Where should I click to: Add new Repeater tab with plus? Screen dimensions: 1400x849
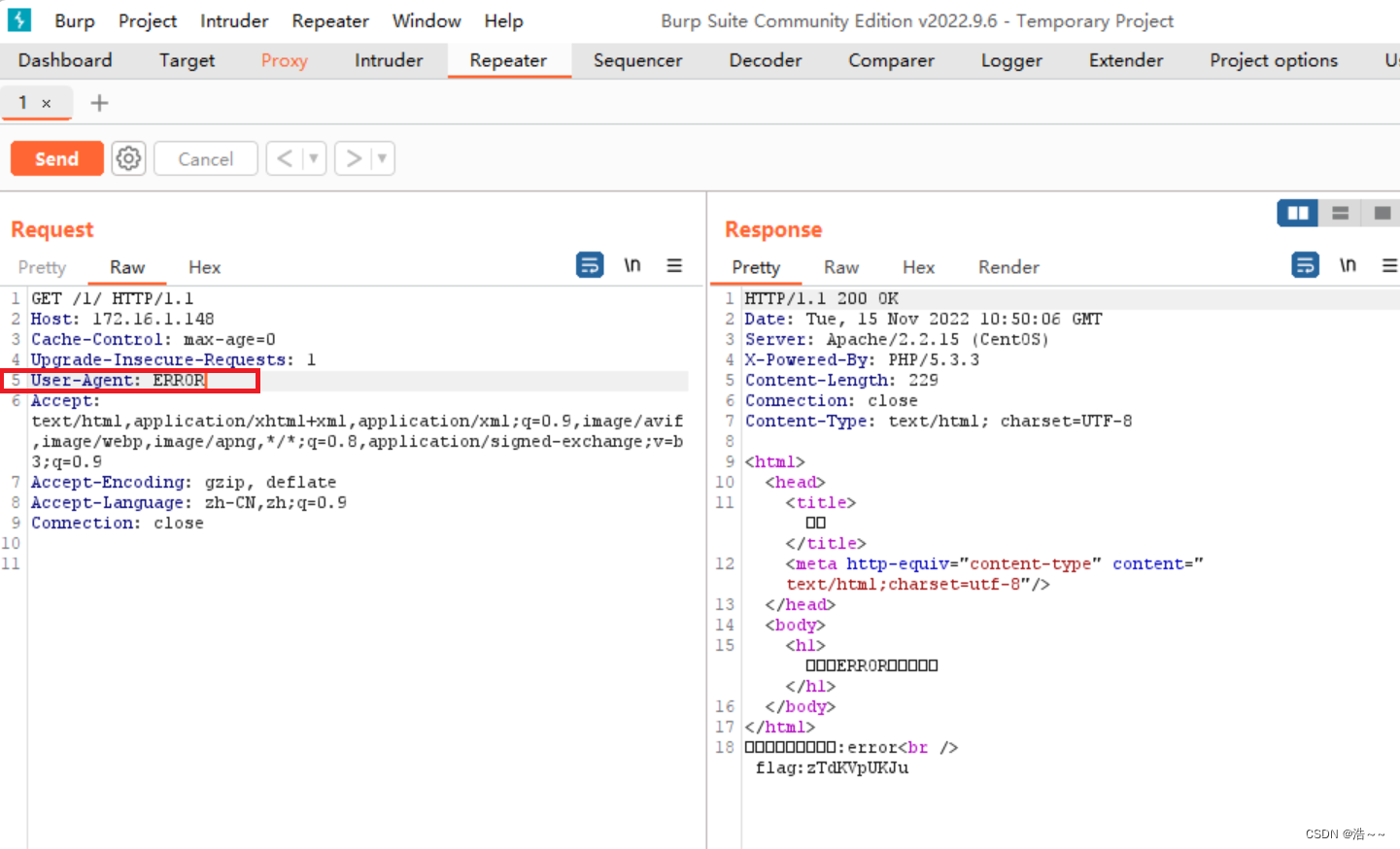(x=99, y=103)
